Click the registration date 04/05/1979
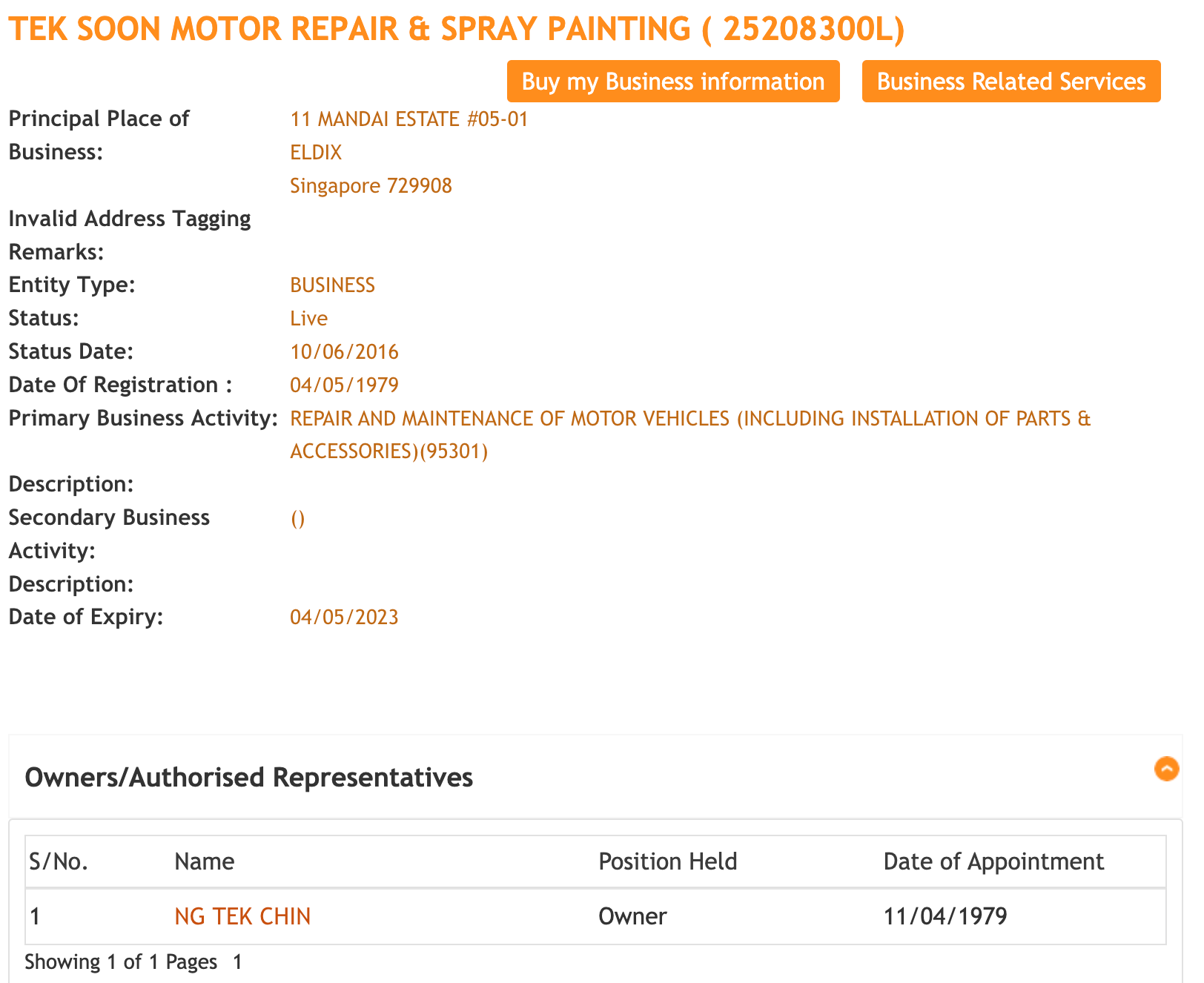Viewport: 1204px width, 983px height. pos(344,385)
